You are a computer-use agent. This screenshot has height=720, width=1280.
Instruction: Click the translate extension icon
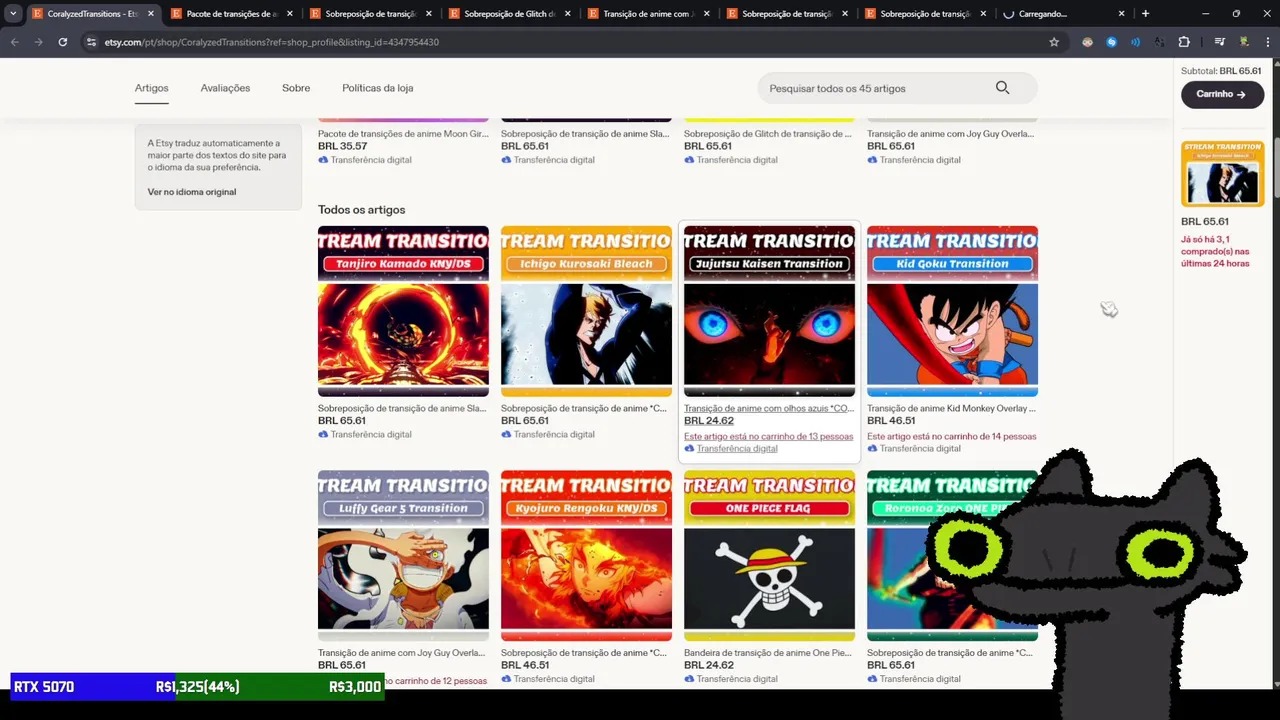1159,42
